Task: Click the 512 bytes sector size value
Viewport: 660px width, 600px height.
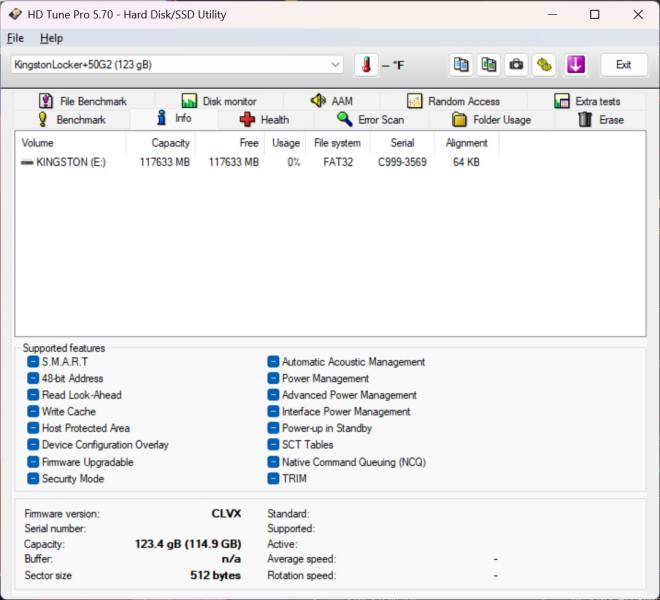Action: click(x=215, y=575)
